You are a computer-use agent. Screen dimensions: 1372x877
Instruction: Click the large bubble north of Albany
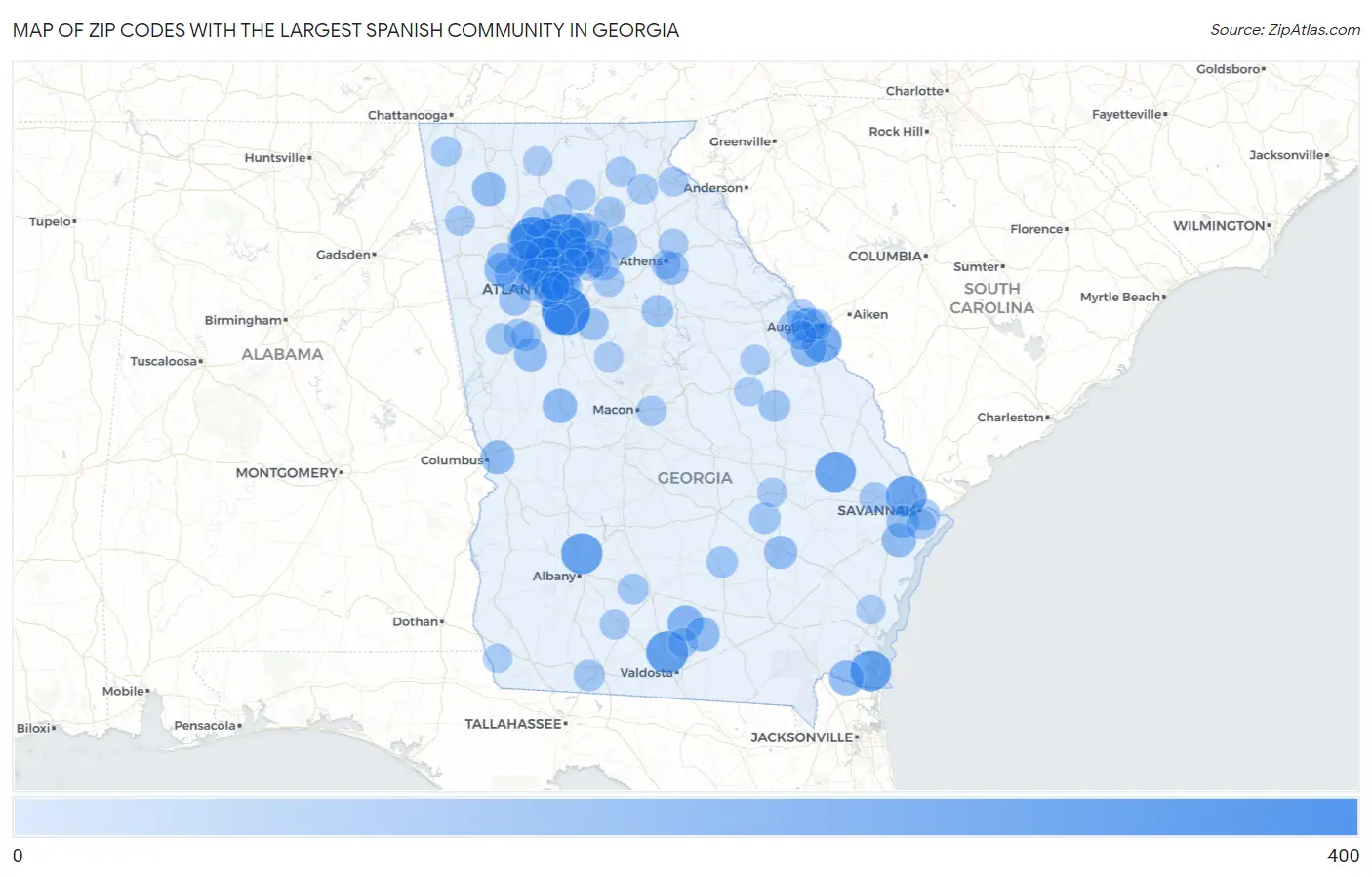coord(582,553)
